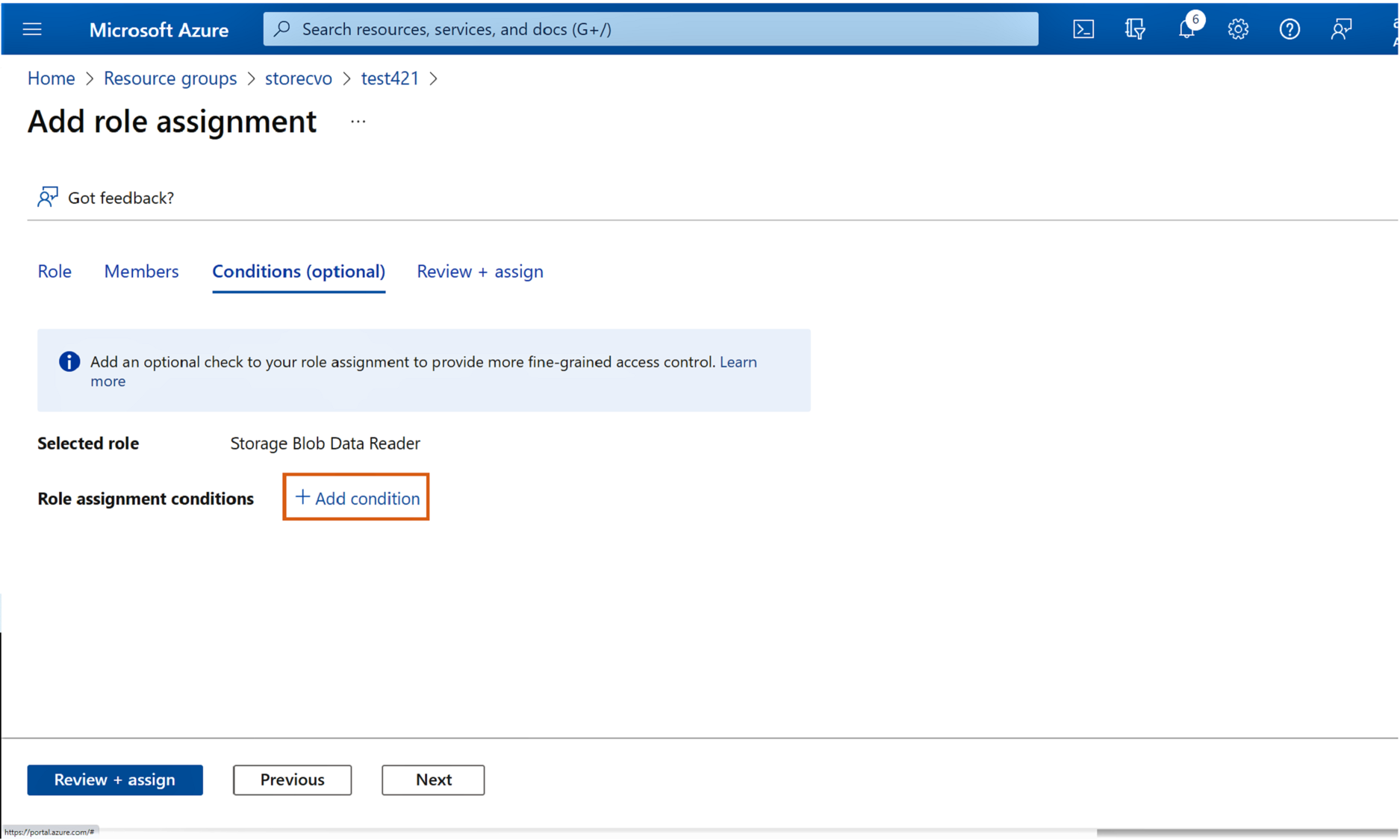This screenshot has height=840, width=1400.
Task: Open the Directories and subscriptions filter icon
Action: point(1135,29)
